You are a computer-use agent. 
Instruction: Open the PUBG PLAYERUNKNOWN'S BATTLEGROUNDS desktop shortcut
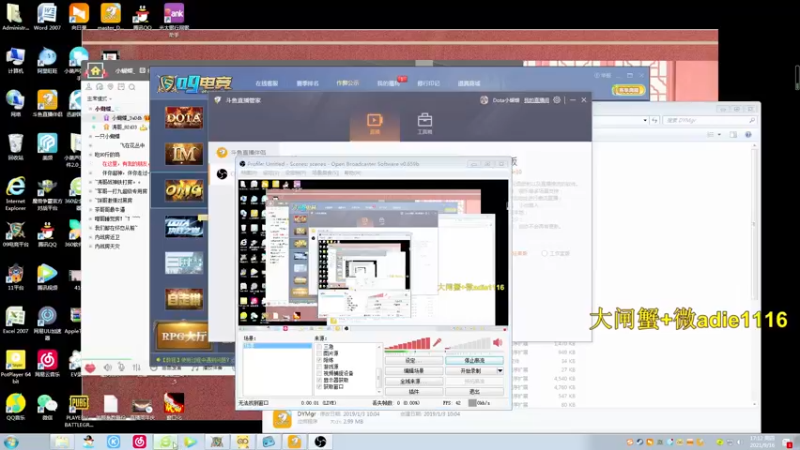79,411
